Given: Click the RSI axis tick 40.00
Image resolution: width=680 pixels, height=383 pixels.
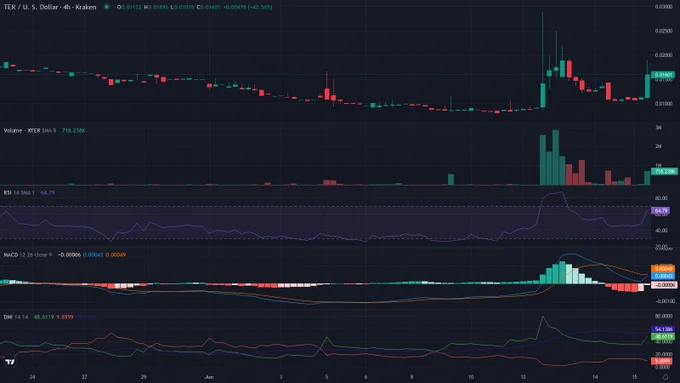Looking at the screenshot, I should [x=661, y=231].
